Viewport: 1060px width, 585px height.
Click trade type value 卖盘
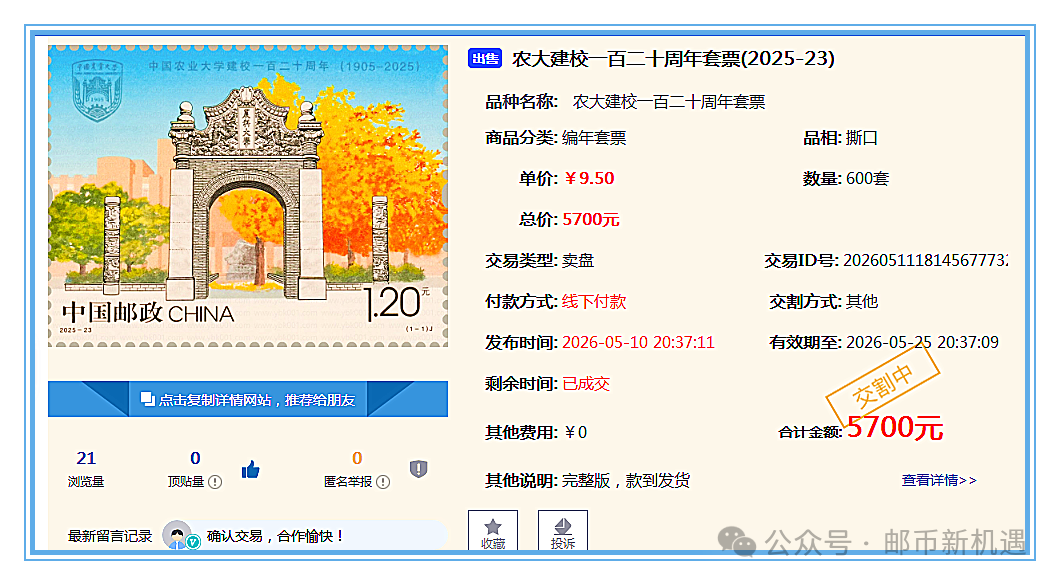[578, 260]
